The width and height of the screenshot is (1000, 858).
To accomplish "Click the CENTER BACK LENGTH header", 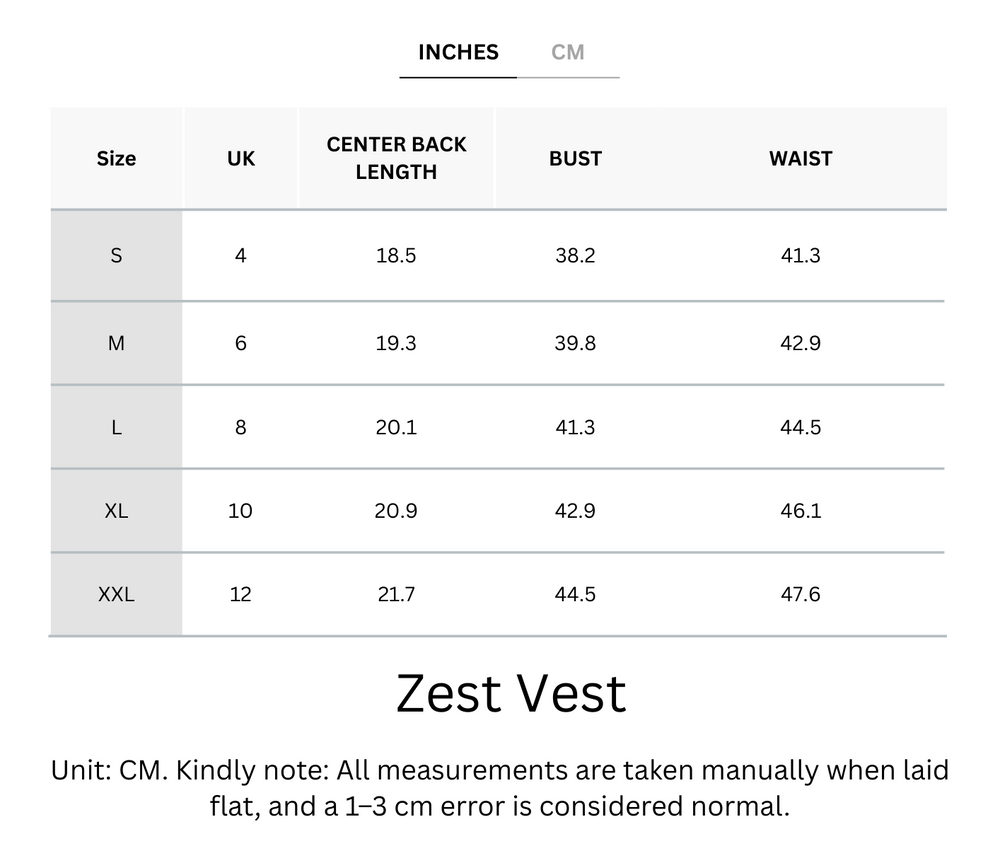I will point(396,158).
